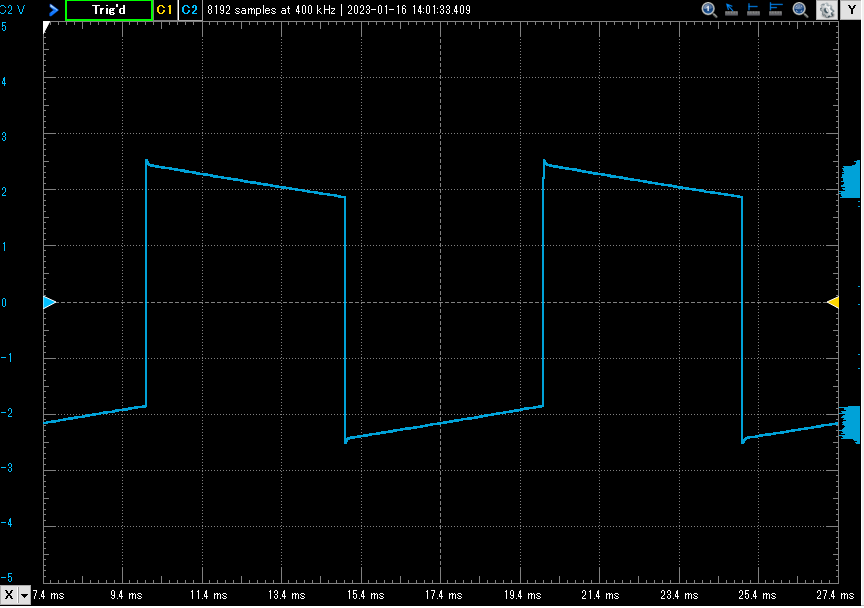The height and width of the screenshot is (608, 864).
Task: Open the dropdown arrow beside X button
Action: tap(24, 595)
